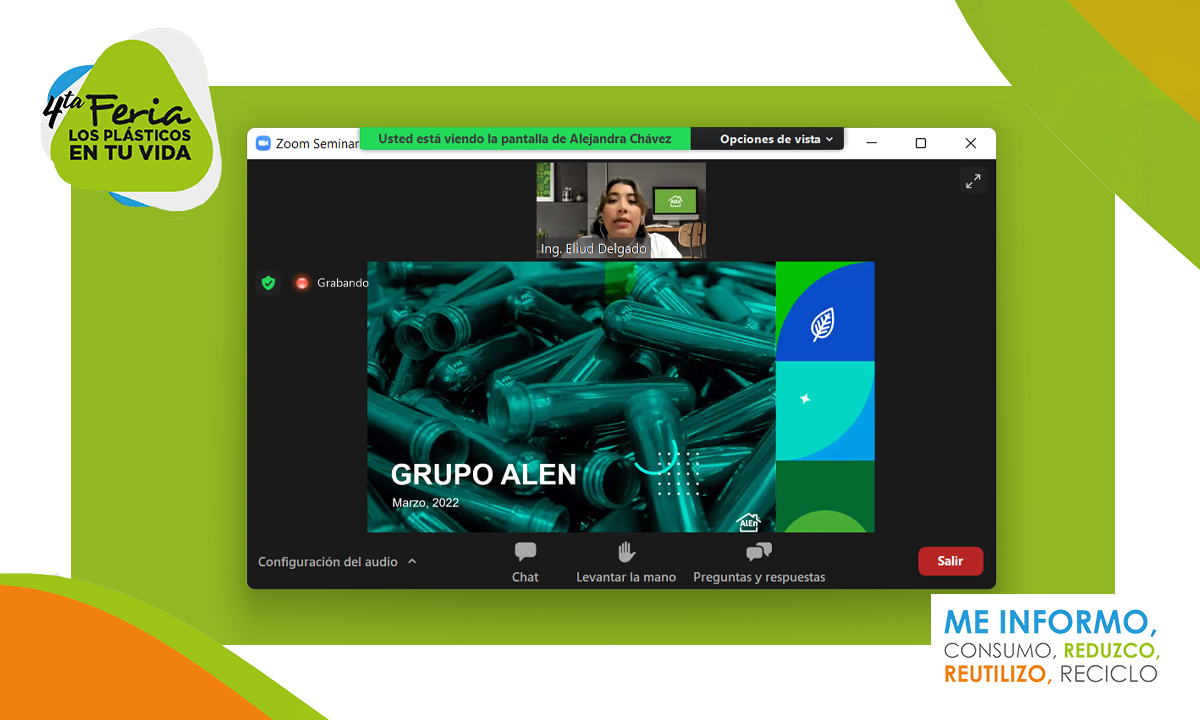This screenshot has height=720, width=1200.
Task: Open the Chat panel
Action: (x=525, y=563)
